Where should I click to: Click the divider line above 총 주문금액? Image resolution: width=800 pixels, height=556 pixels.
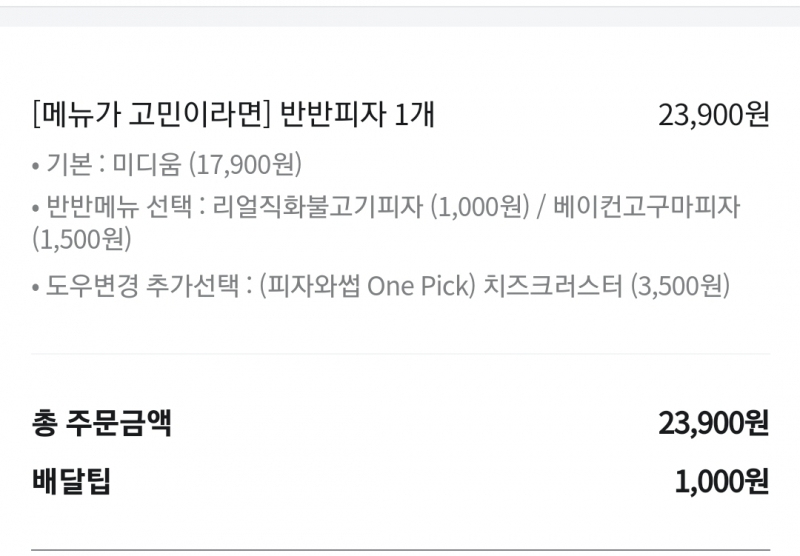(400, 353)
